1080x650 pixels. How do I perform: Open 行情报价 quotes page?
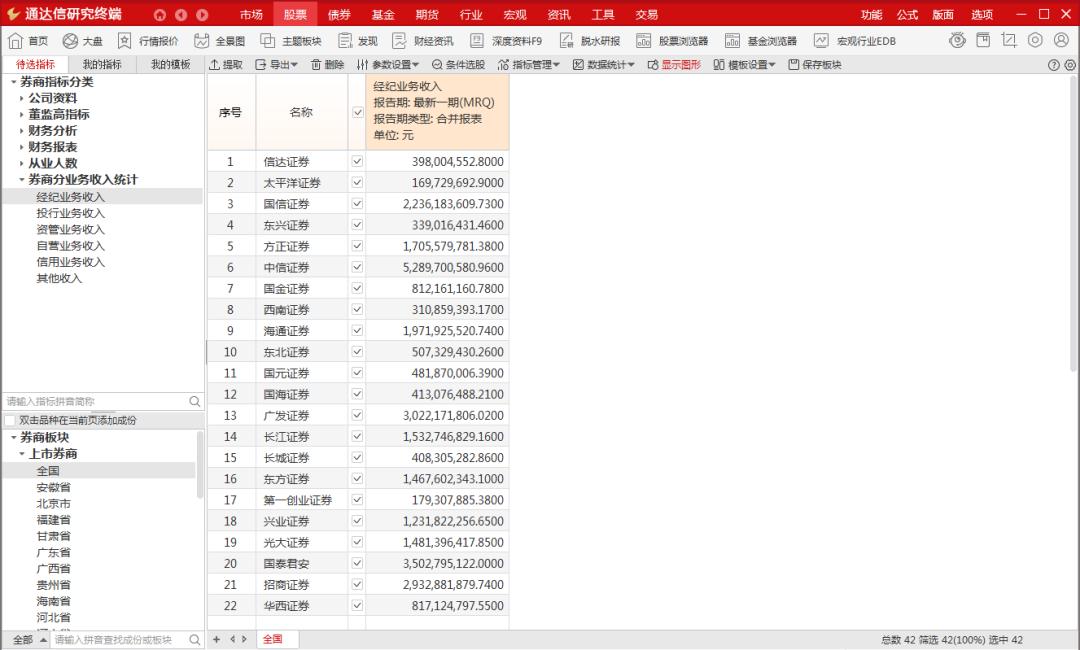(x=146, y=40)
